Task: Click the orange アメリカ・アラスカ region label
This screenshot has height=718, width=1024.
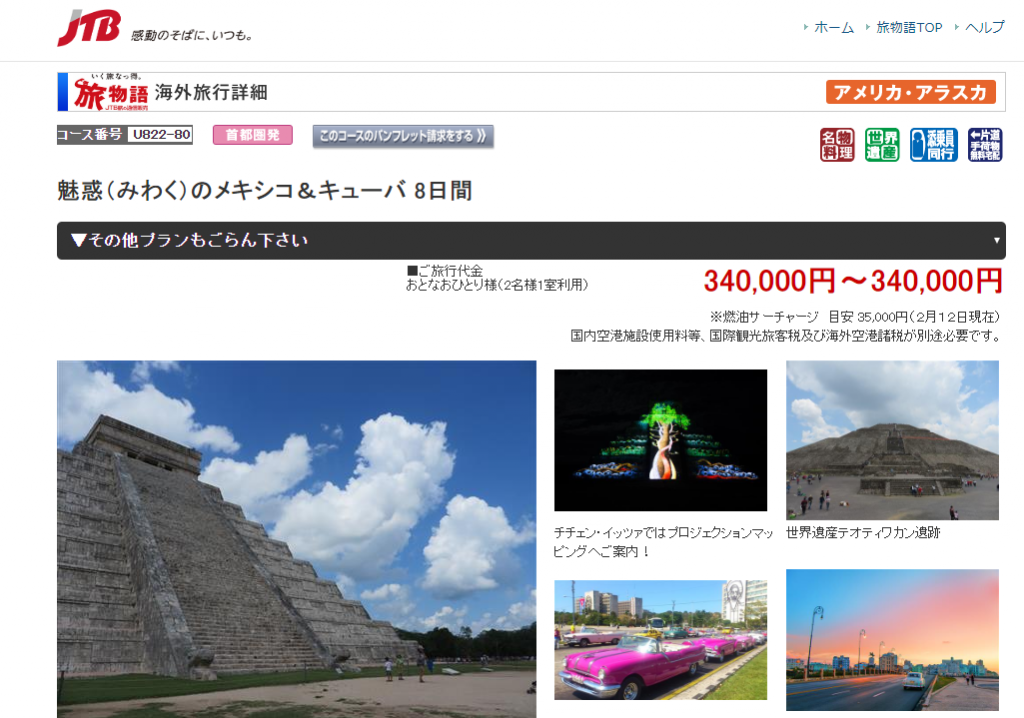Action: coord(910,92)
